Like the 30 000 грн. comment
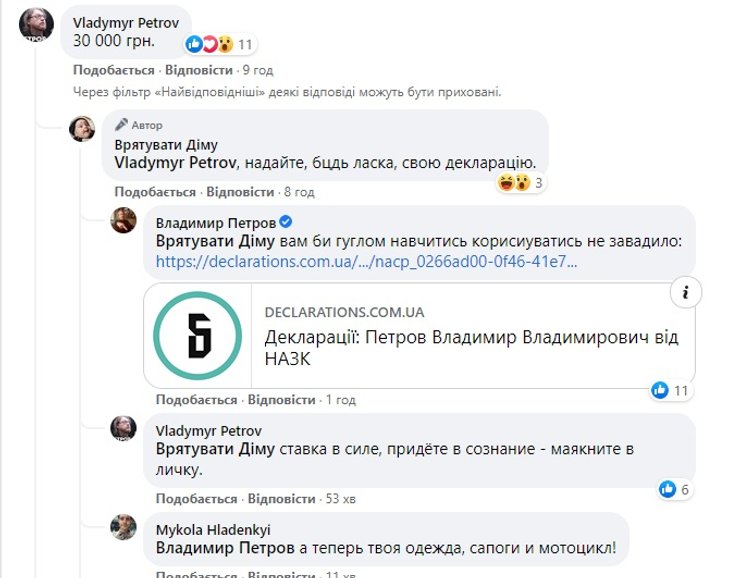Image resolution: width=740 pixels, height=578 pixels. pyautogui.click(x=113, y=70)
